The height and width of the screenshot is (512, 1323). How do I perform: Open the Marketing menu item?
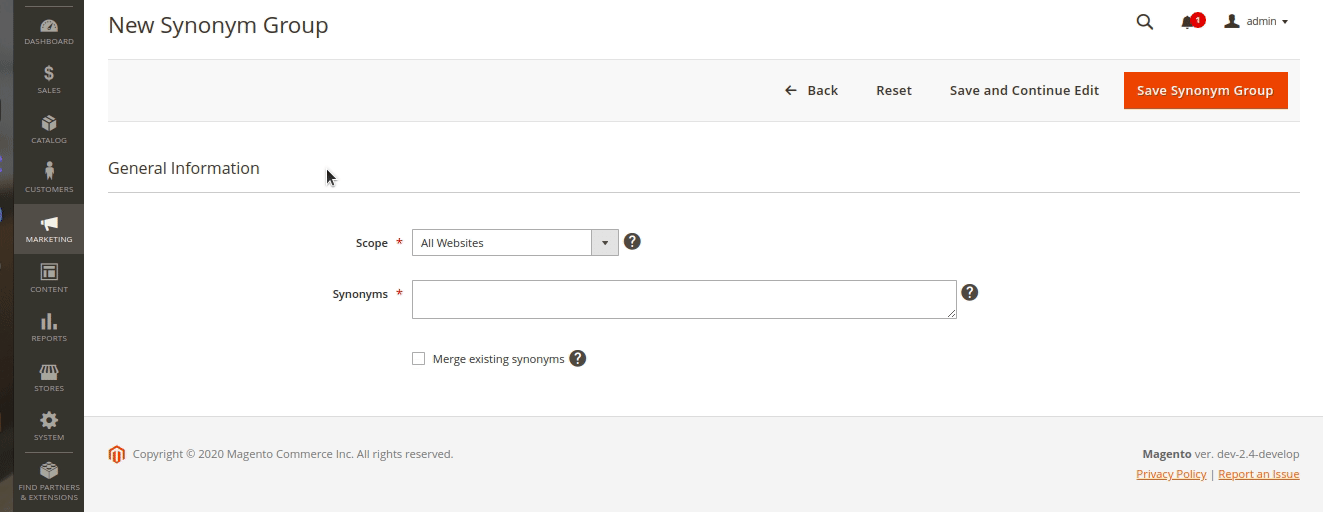[x=49, y=229]
